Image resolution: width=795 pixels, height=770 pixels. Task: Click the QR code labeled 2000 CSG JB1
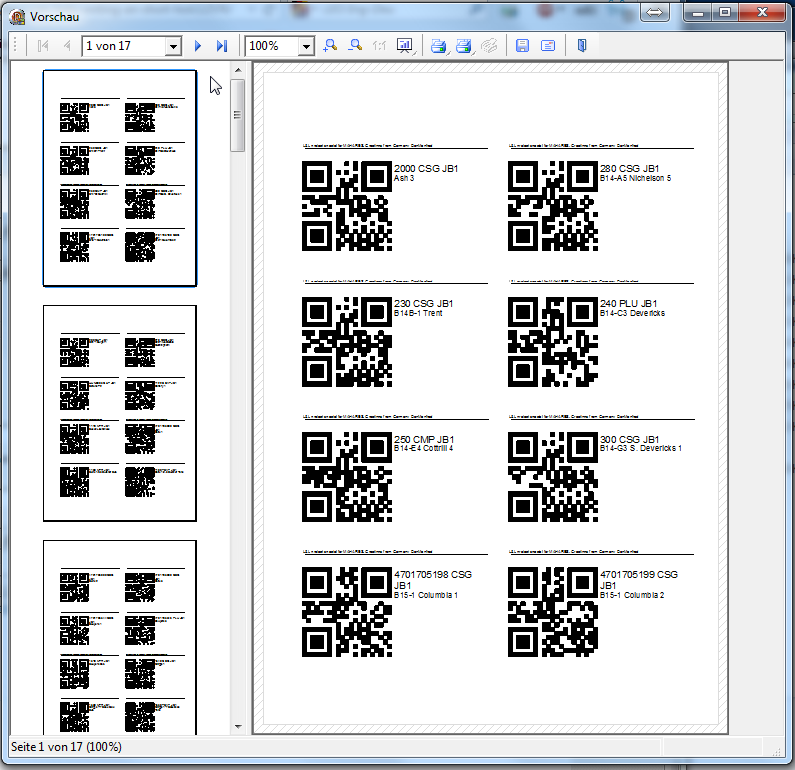tap(346, 207)
